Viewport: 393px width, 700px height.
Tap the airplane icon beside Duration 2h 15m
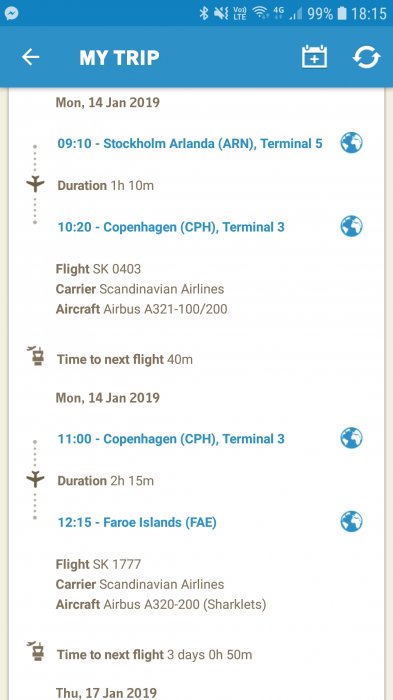pos(35,479)
